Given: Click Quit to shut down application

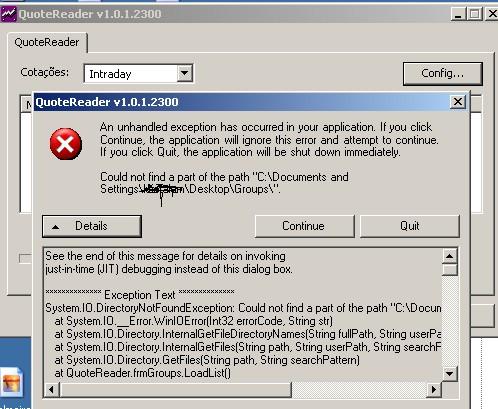Looking at the screenshot, I should (x=410, y=226).
